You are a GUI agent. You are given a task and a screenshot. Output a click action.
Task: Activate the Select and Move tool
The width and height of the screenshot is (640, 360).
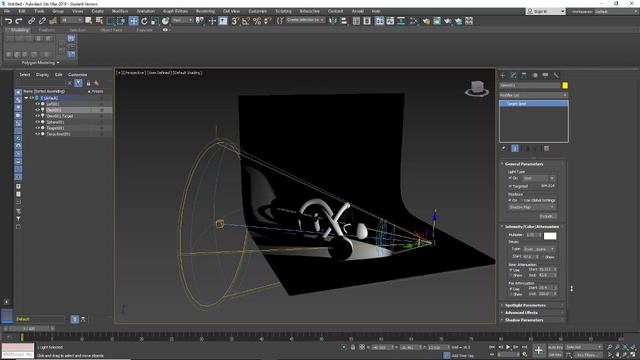point(133,21)
